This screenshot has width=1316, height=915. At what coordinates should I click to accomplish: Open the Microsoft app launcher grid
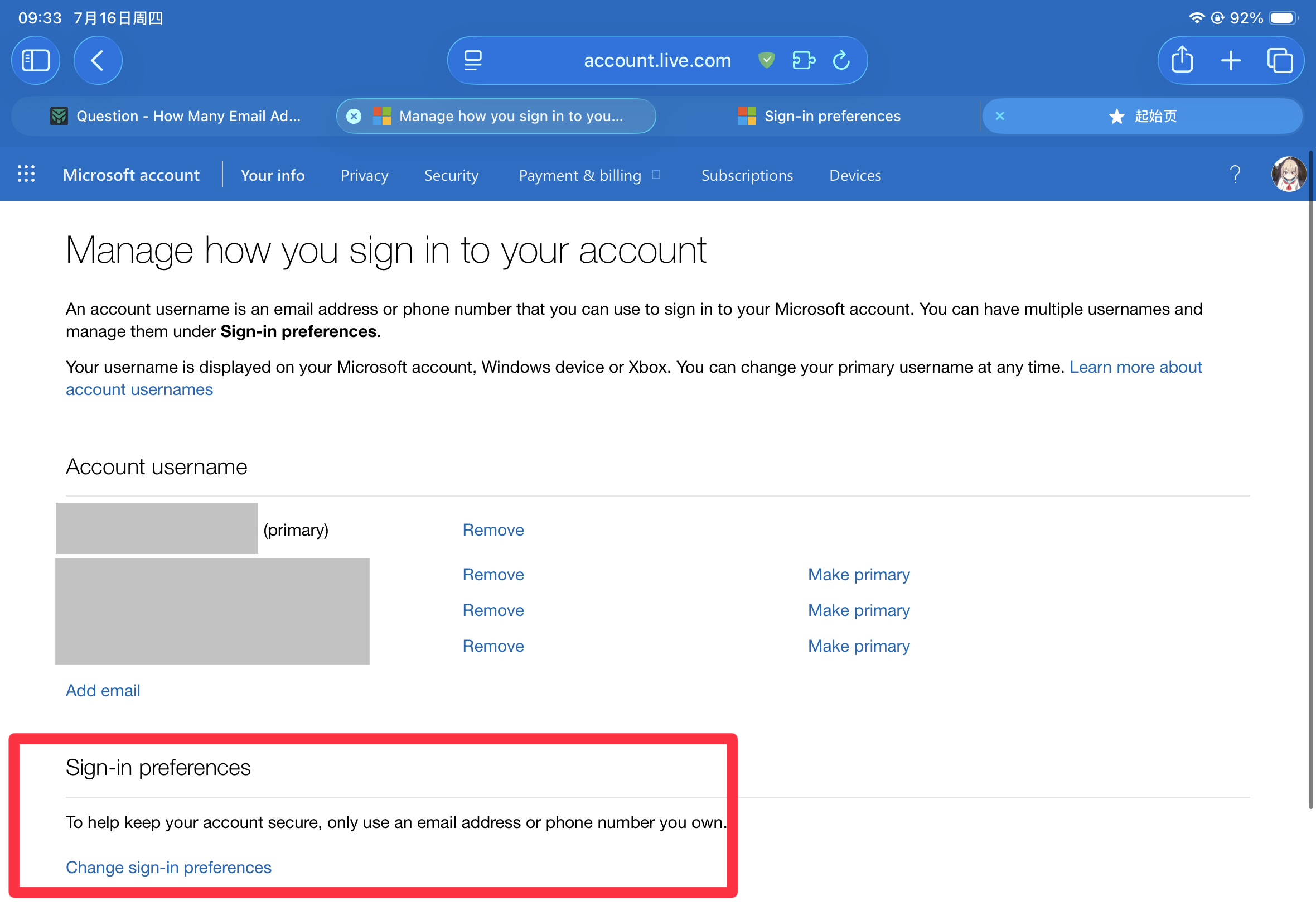click(x=26, y=174)
